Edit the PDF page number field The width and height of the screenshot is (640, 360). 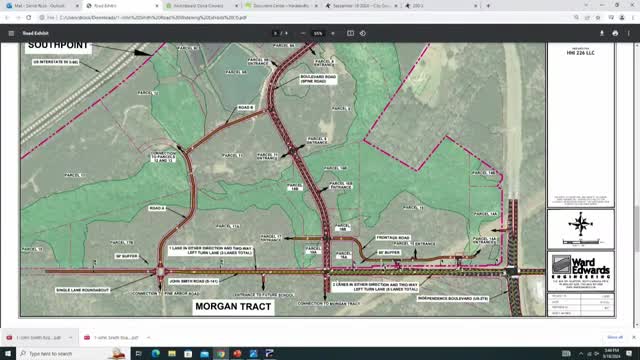(276, 33)
